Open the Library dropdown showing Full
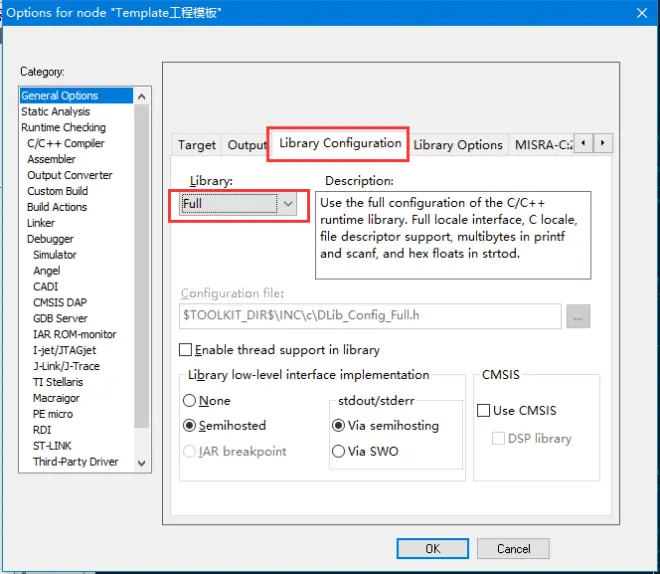 click(x=238, y=204)
